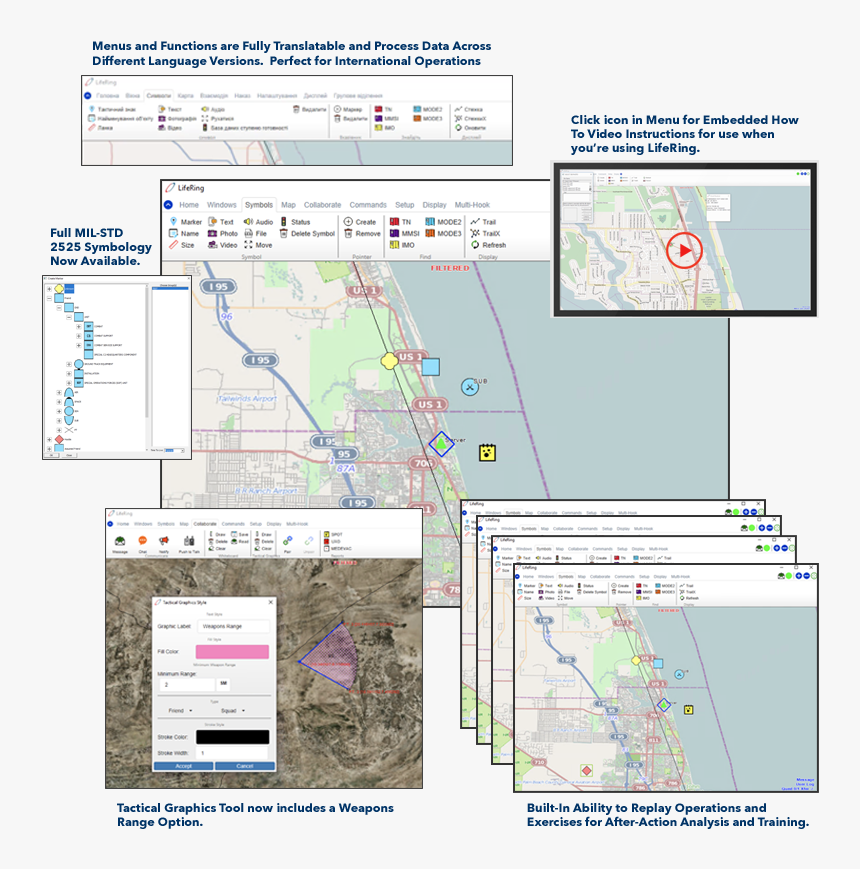Click TrailX in main LifeRing ribbon
Screen dimensions: 860x869
[485, 233]
